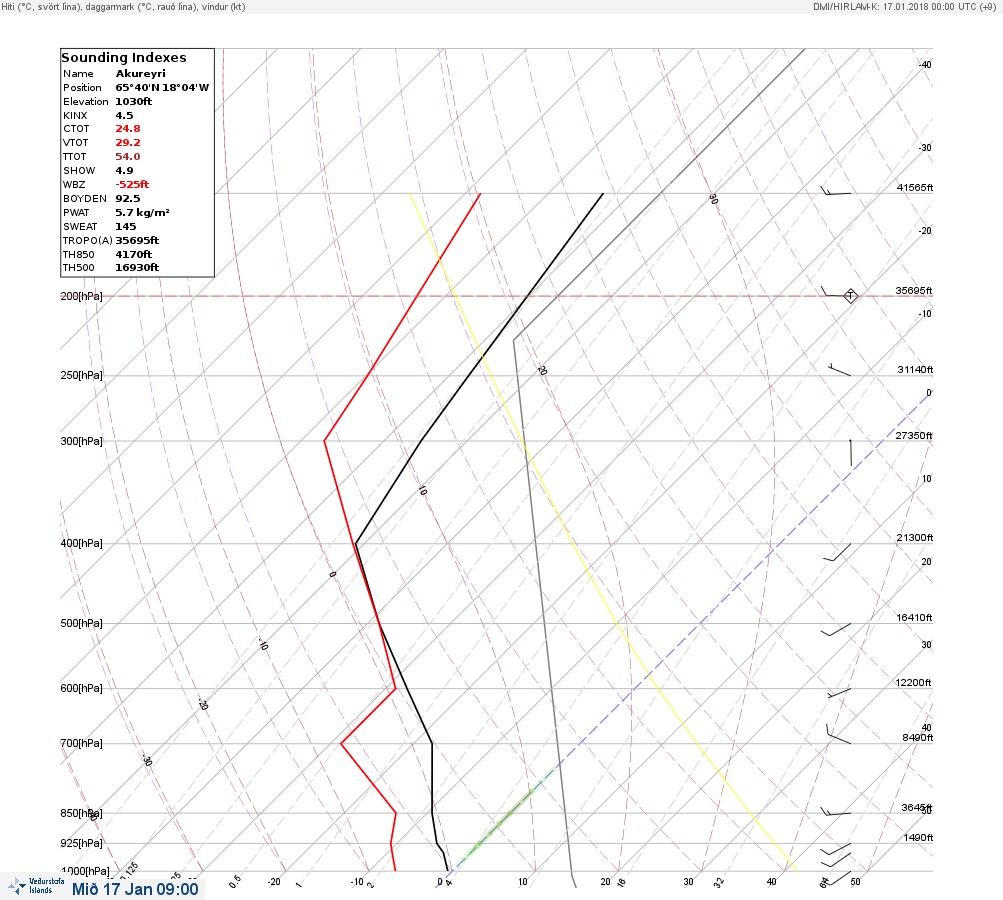1003x900 pixels.
Task: Click the SWEAT value '145'
Action: (x=125, y=226)
